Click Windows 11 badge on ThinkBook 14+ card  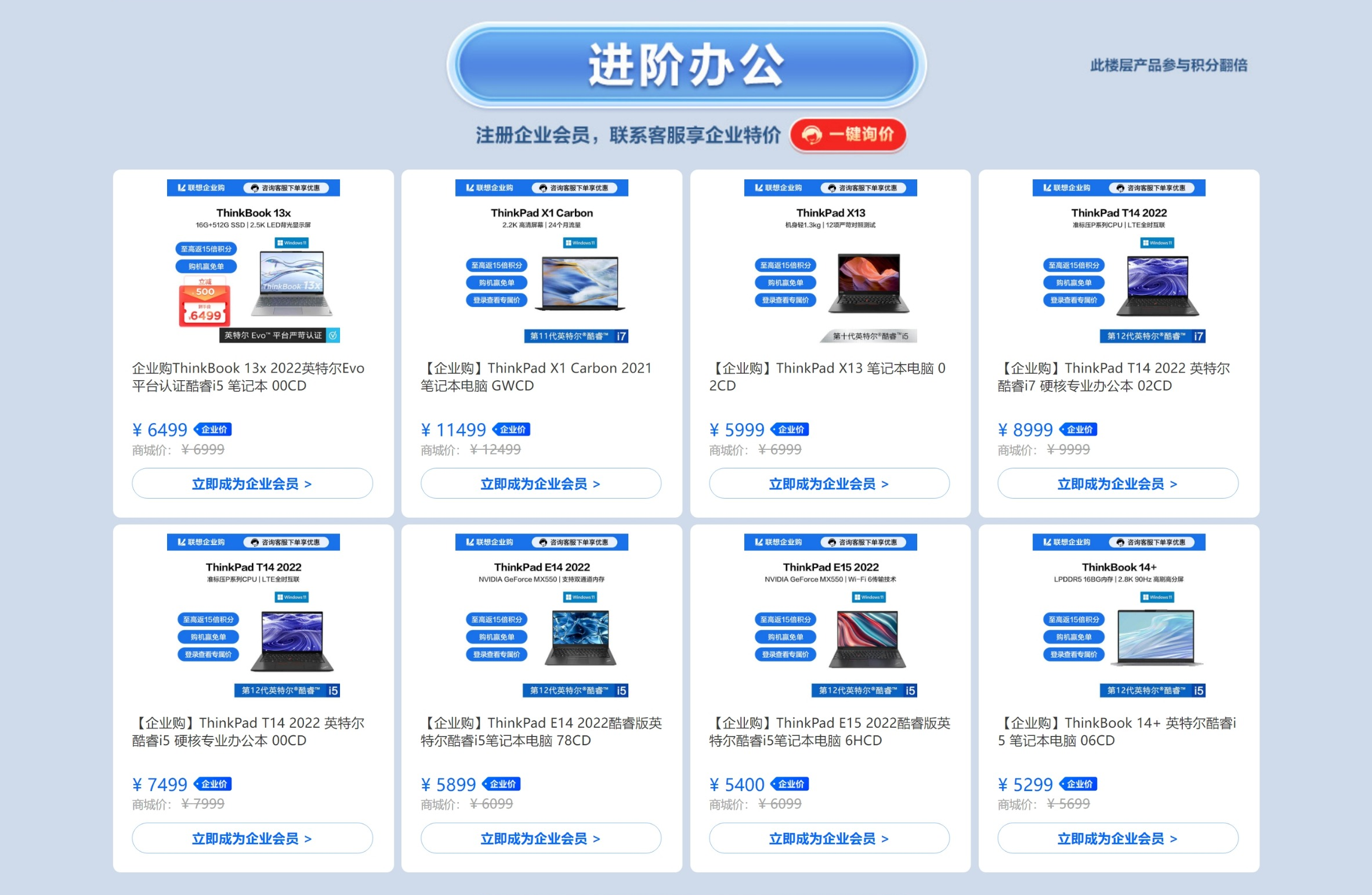(x=1157, y=597)
